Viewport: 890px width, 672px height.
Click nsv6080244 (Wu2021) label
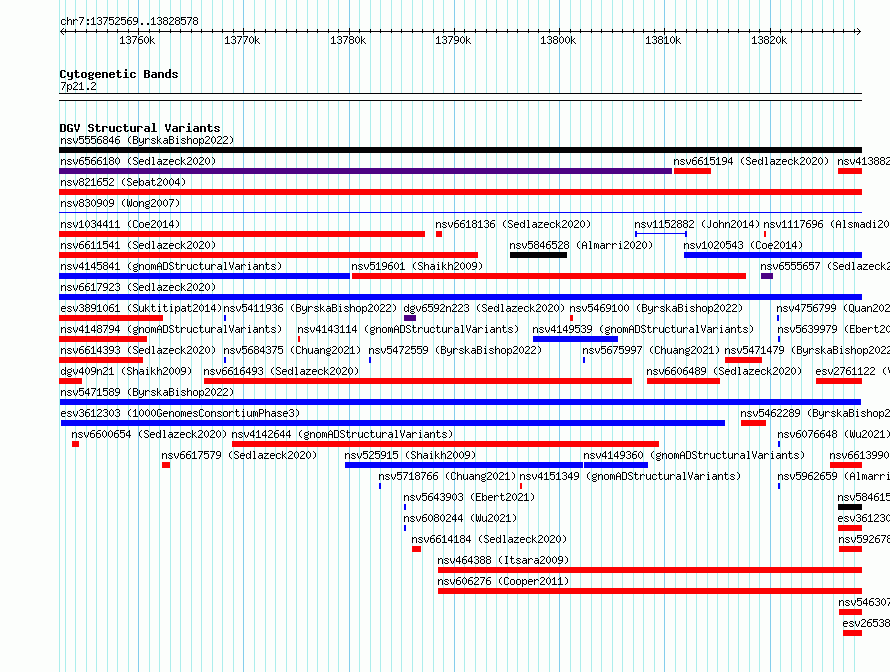tap(460, 518)
